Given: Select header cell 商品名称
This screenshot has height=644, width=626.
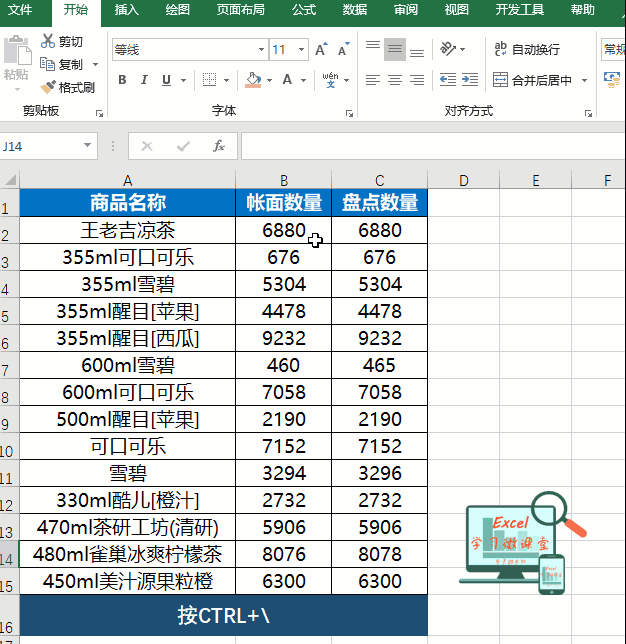Looking at the screenshot, I should tap(127, 202).
